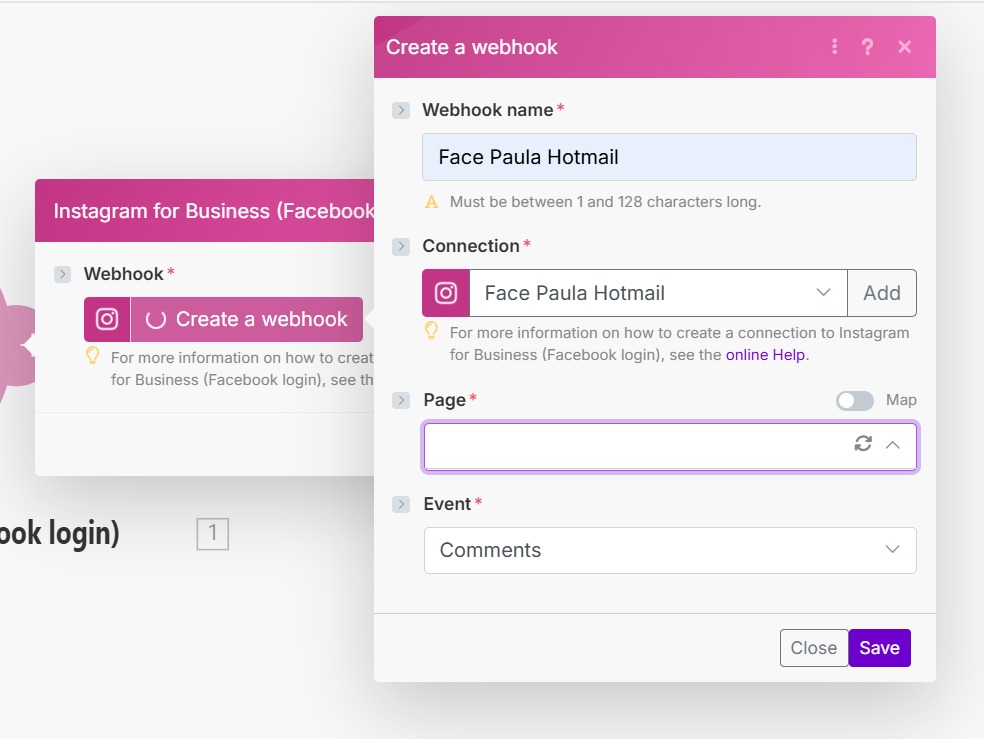Viewport: 984px width, 739px height.
Task: Collapse the Page dropdown chevron
Action: pyautogui.click(x=893, y=444)
